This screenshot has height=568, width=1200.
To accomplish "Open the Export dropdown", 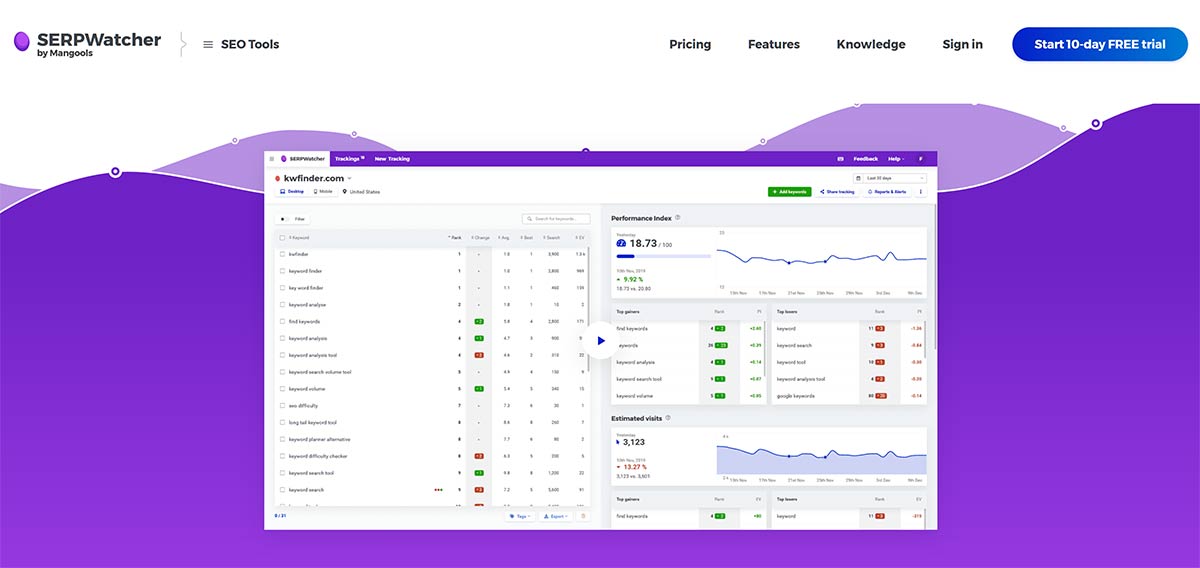I will click(x=555, y=516).
